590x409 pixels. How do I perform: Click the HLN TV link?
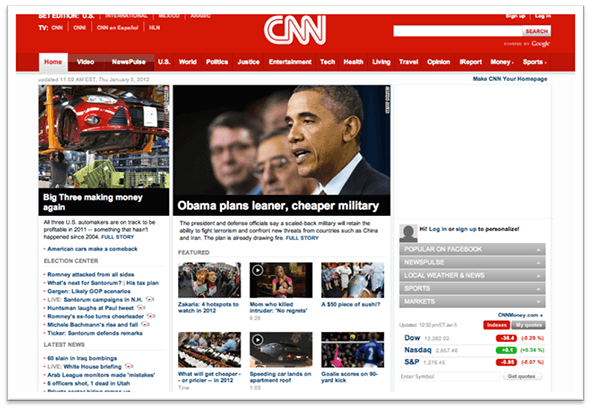(154, 28)
